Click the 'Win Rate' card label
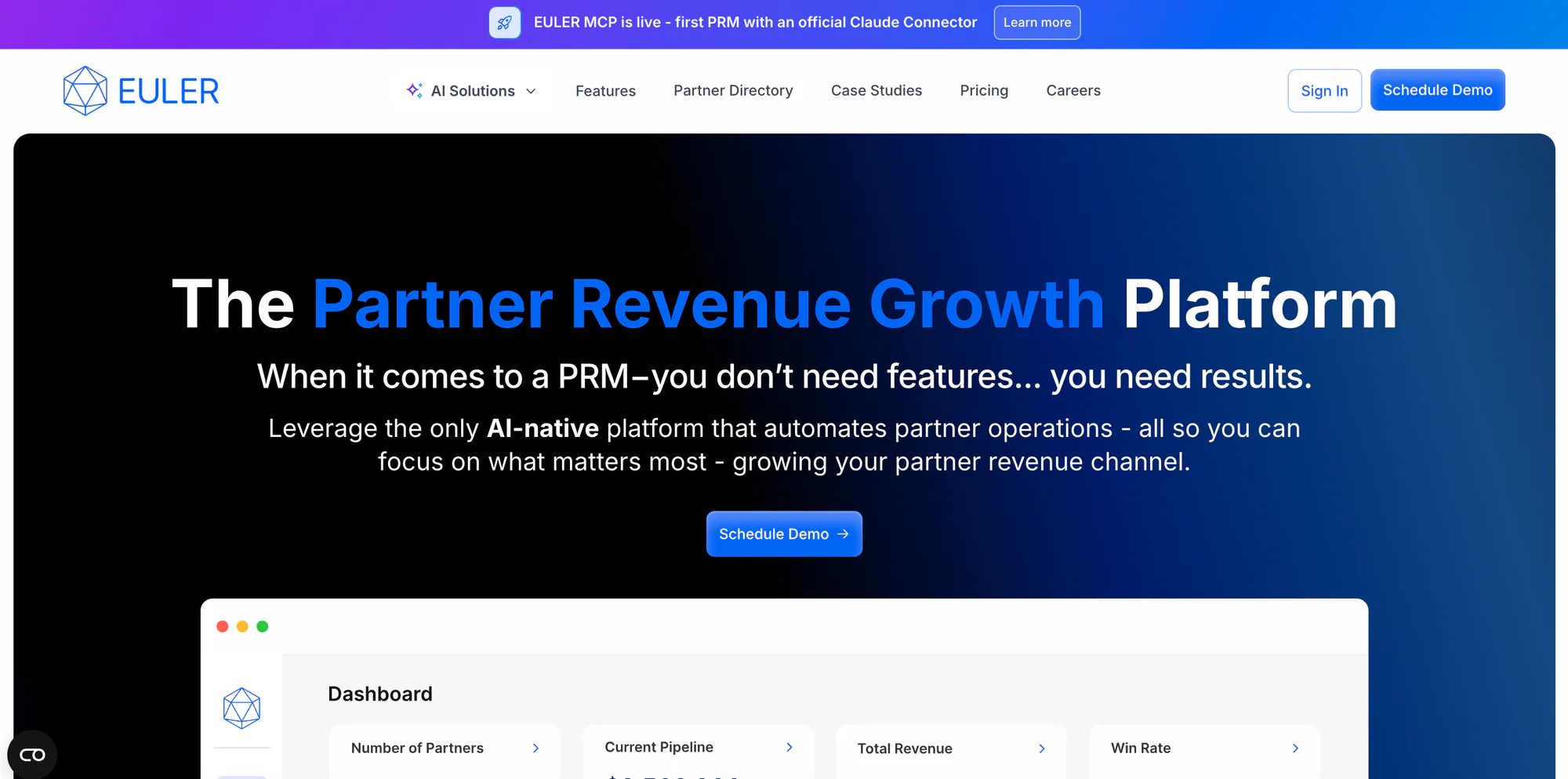 click(1141, 748)
